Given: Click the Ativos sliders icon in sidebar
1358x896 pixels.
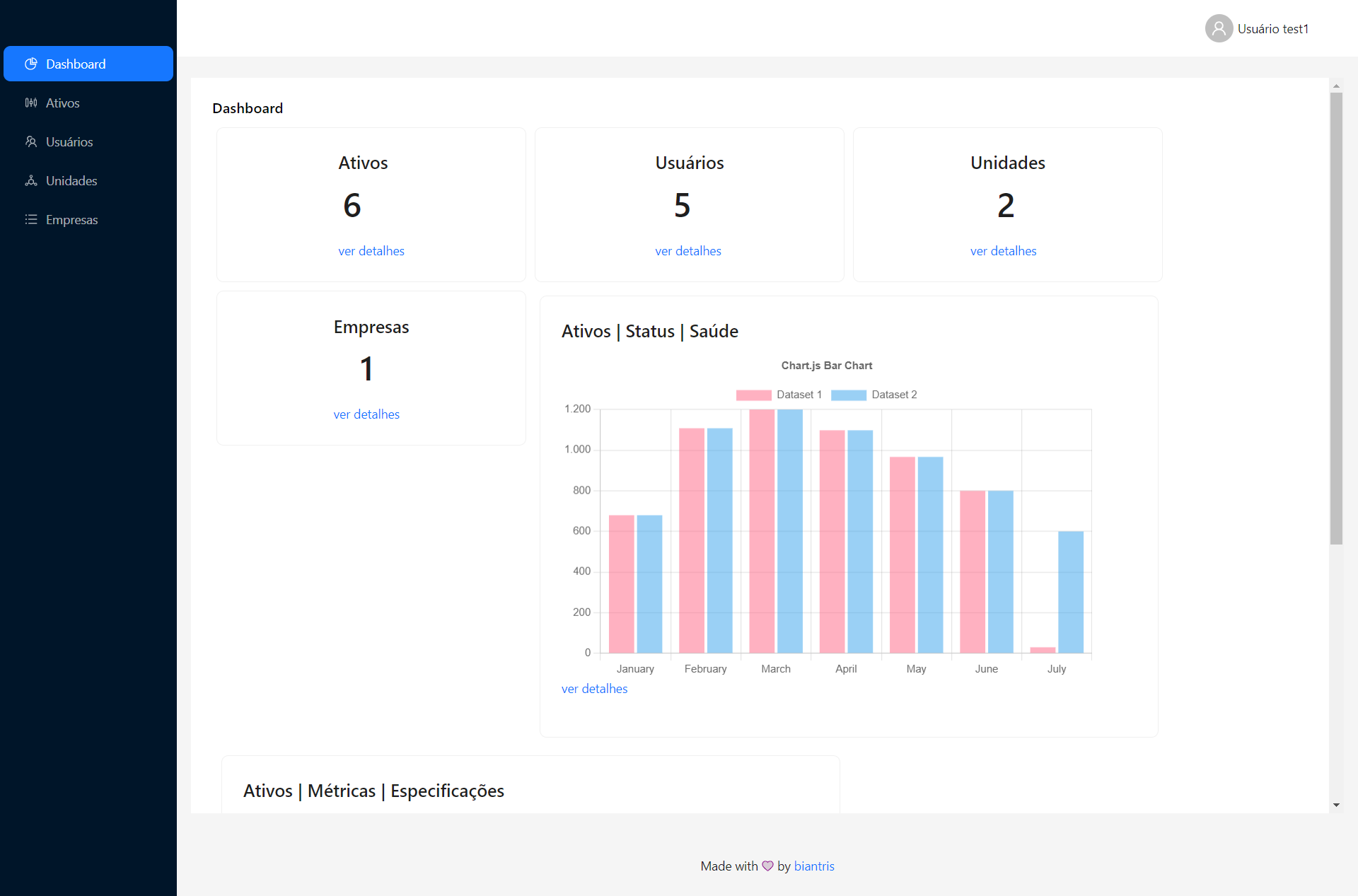Looking at the screenshot, I should point(31,103).
